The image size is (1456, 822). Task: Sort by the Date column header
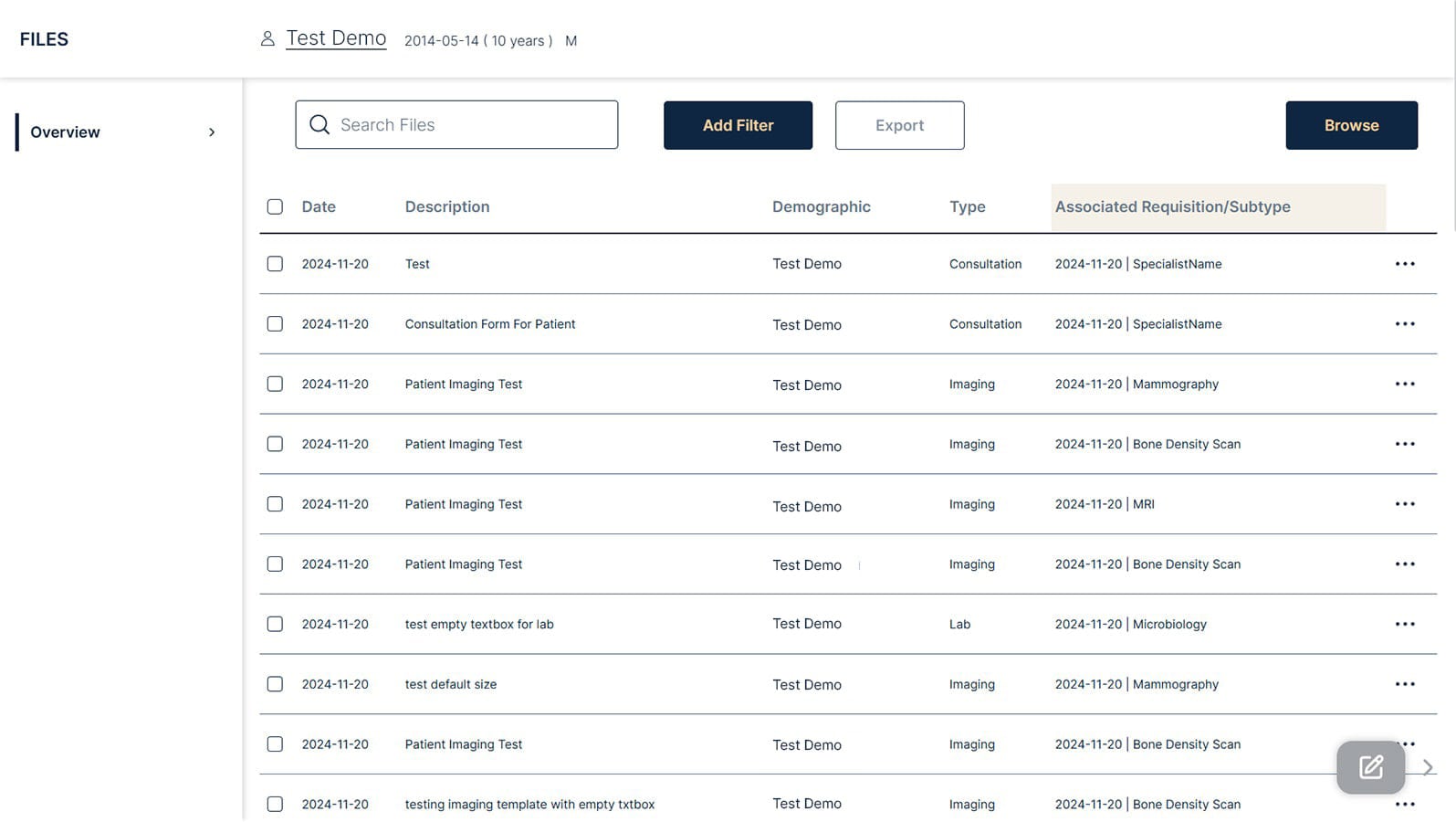319,206
